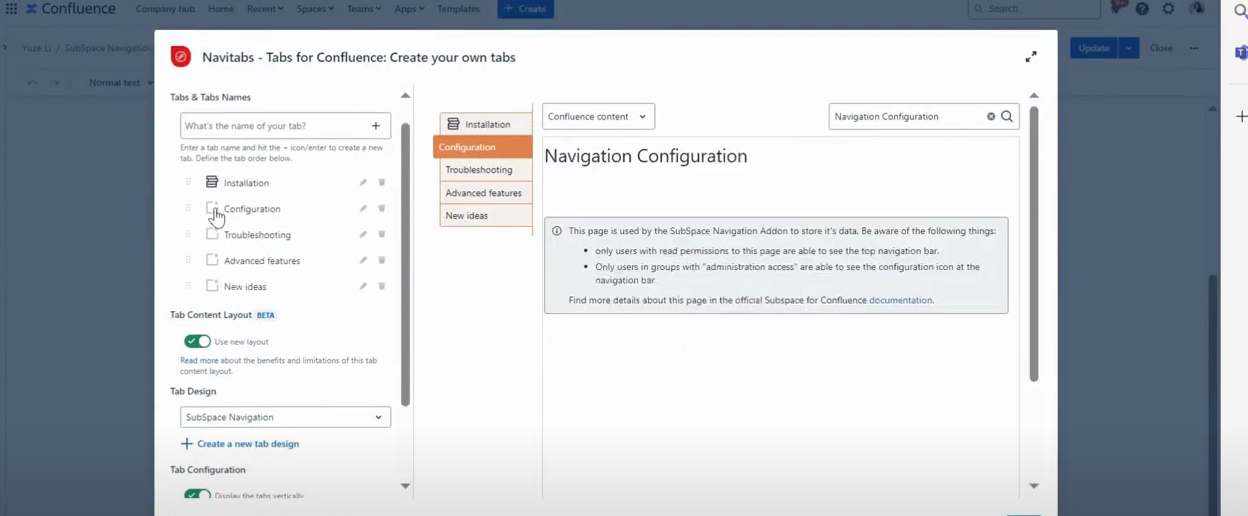Click the search magnifier in content search

point(1007,117)
